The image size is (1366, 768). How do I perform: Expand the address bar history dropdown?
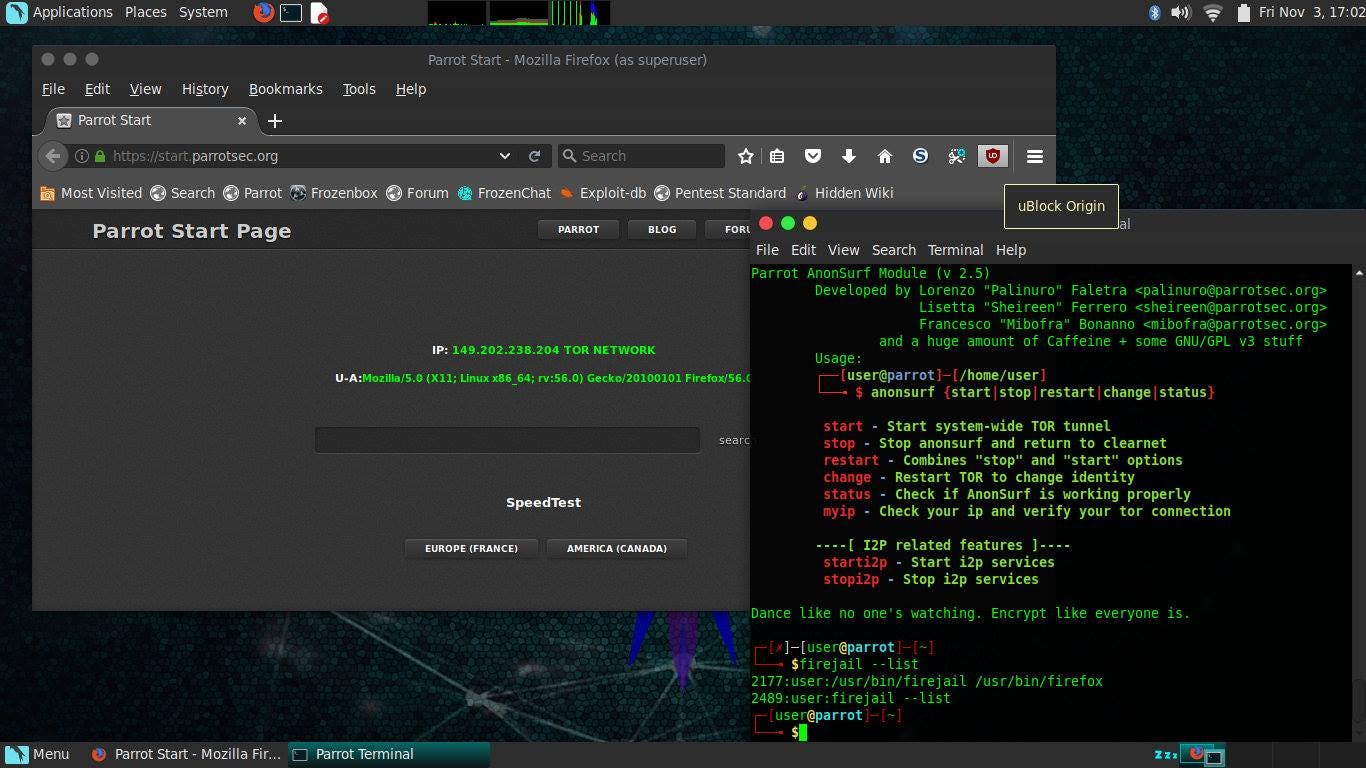click(505, 156)
